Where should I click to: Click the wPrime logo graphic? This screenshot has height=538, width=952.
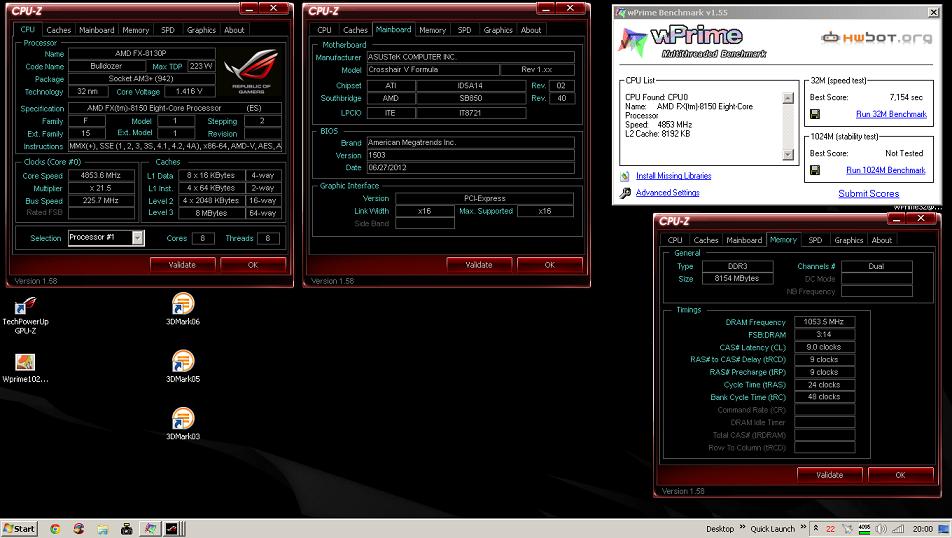pos(692,41)
